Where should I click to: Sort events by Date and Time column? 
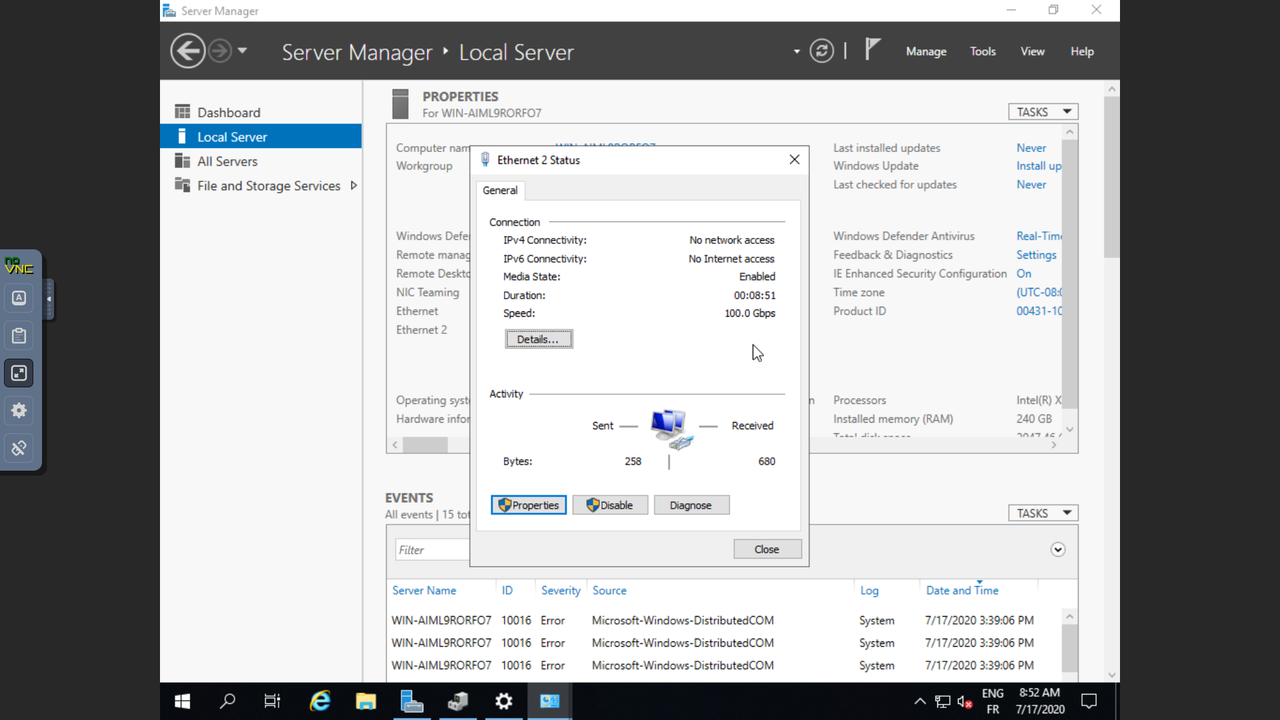(x=962, y=591)
